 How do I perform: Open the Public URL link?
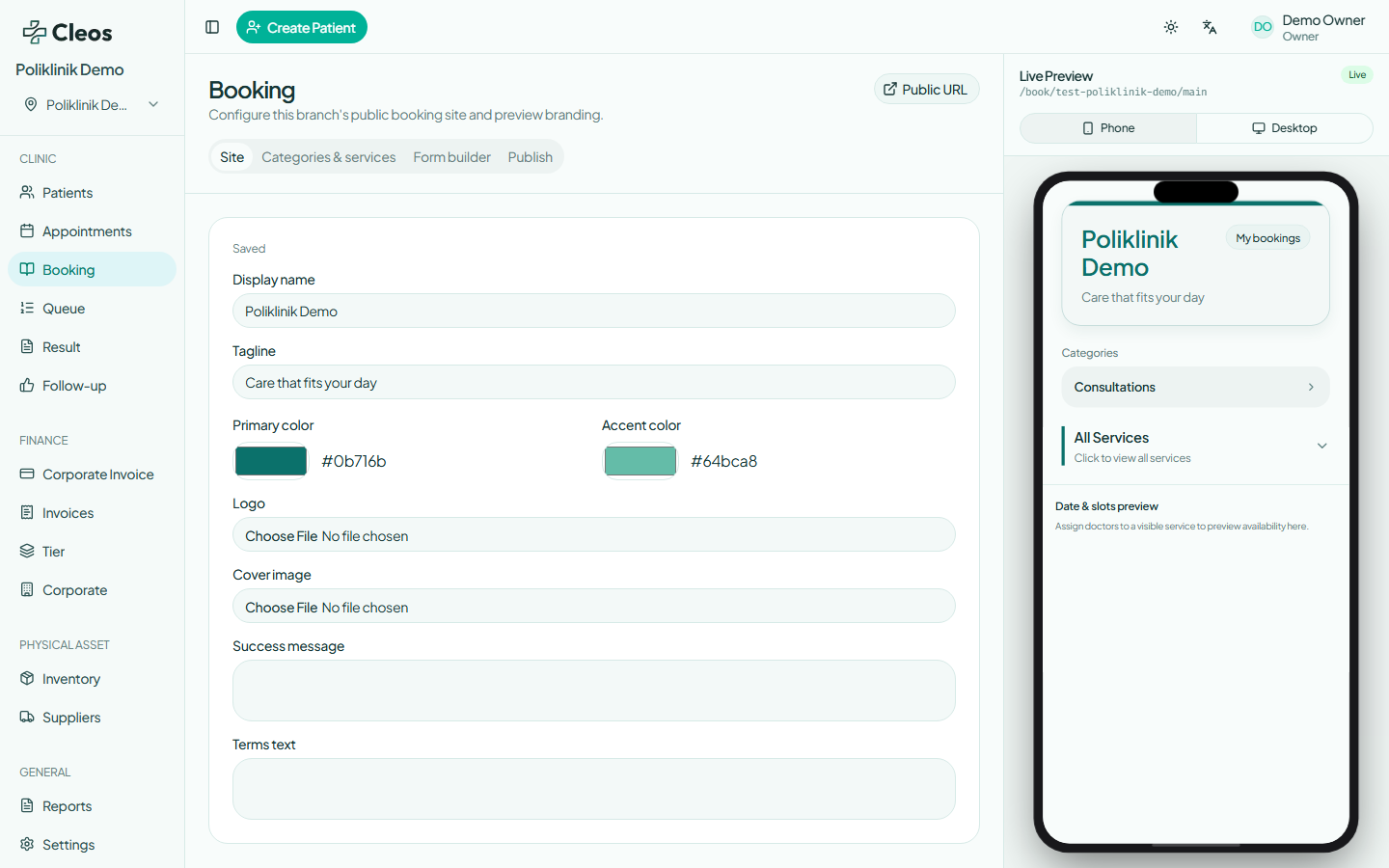(927, 89)
